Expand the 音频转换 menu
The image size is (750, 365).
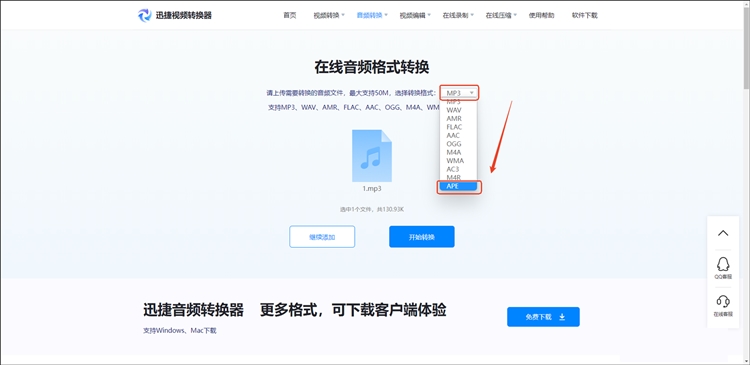(x=372, y=15)
